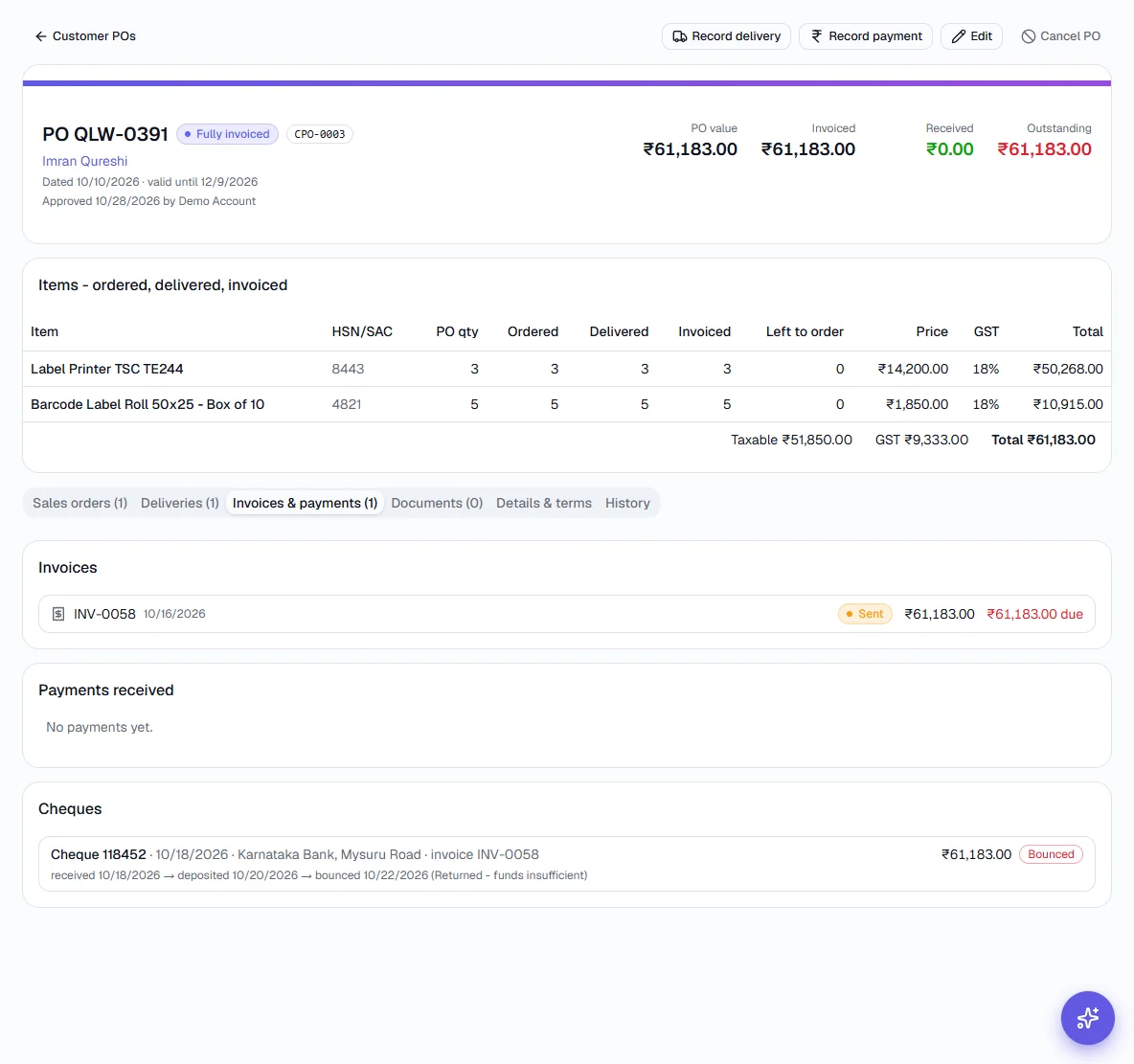Open the Edit button for this PO
The height and width of the screenshot is (1064, 1134).
click(x=971, y=36)
